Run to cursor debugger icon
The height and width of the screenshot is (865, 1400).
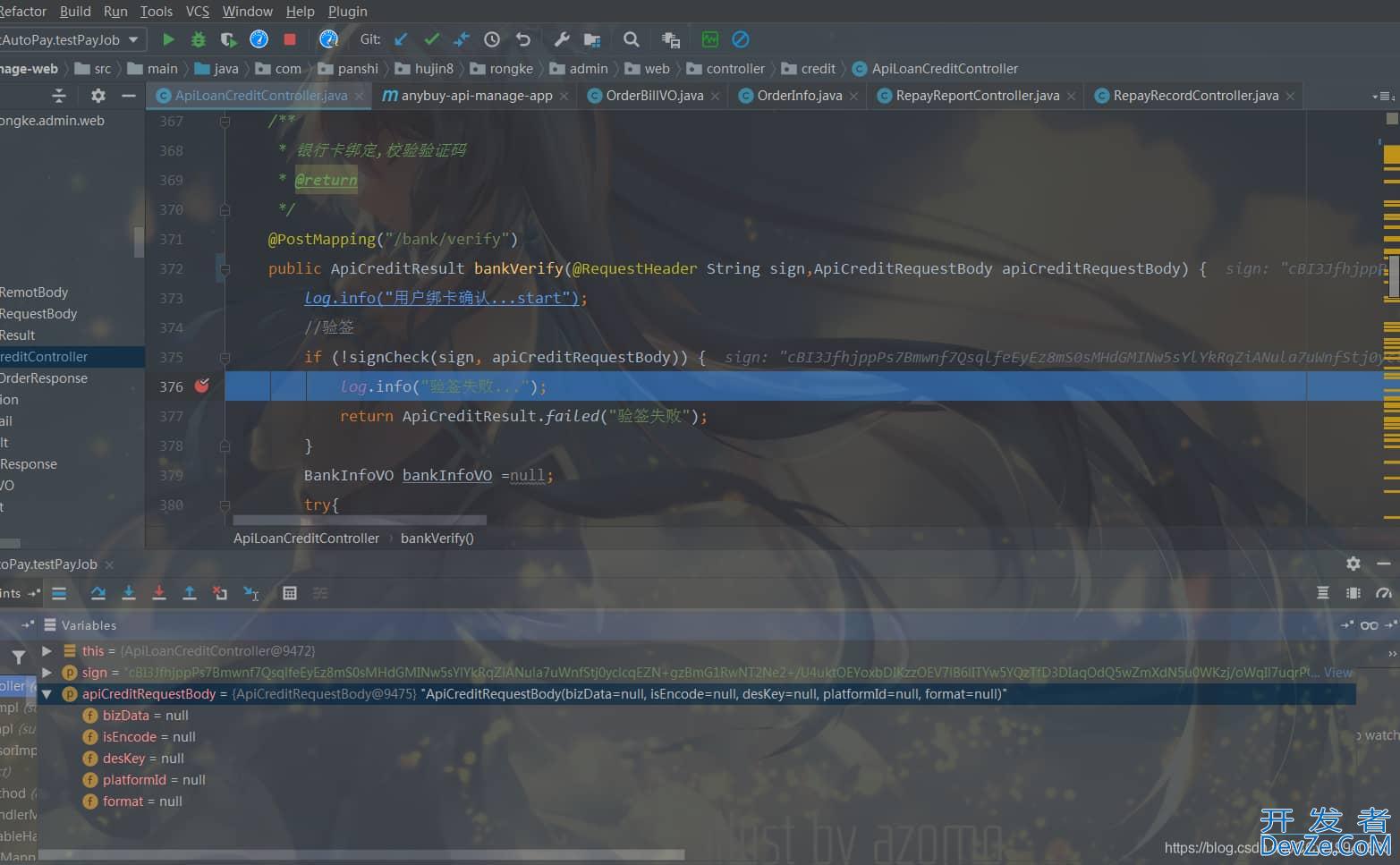(251, 593)
